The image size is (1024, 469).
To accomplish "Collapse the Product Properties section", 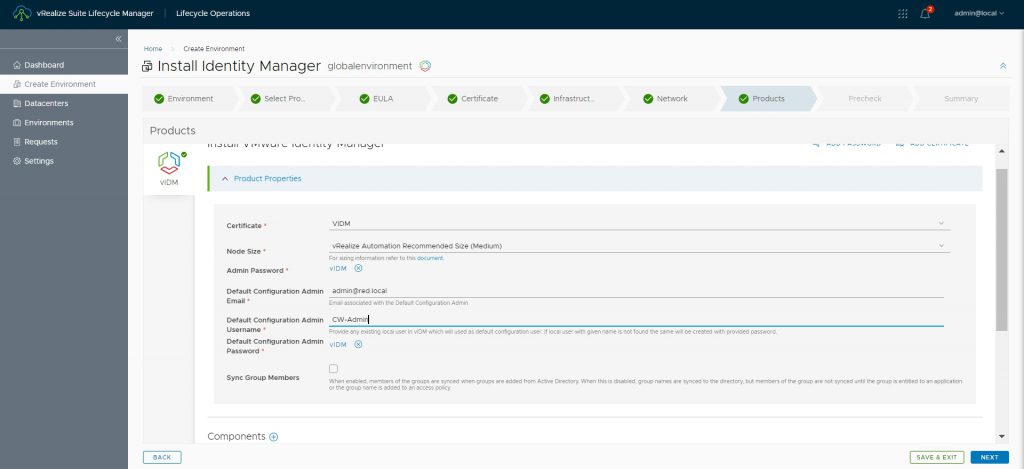I will (594, 178).
